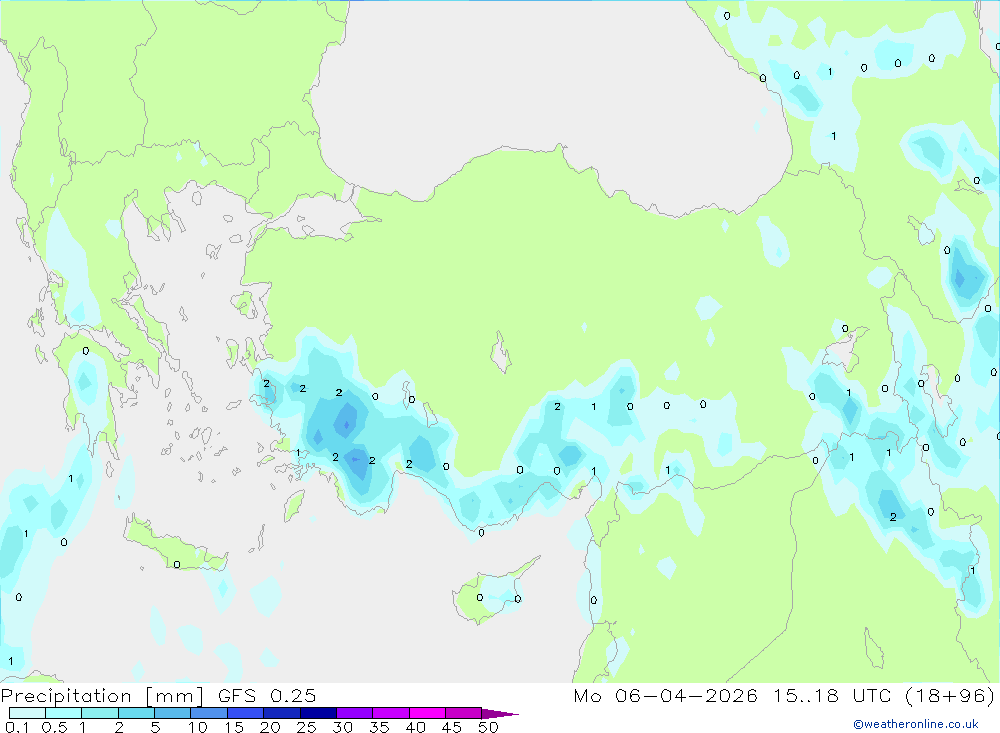
Task: Click the '50' legend scale label
Action: [x=489, y=727]
